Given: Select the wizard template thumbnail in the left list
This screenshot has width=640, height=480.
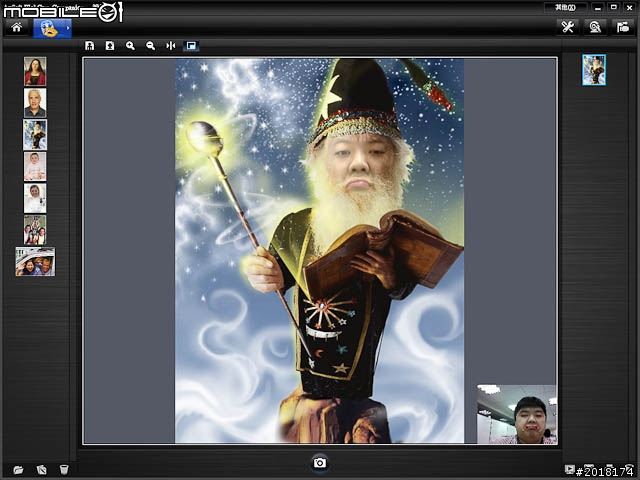Looking at the screenshot, I should [35, 135].
